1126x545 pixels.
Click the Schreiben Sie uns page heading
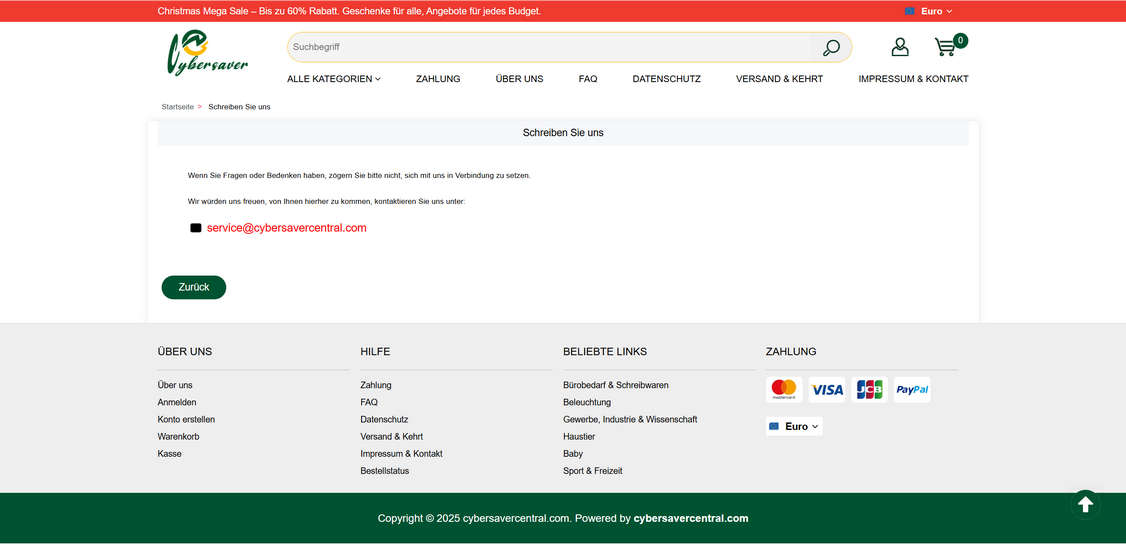tap(563, 133)
